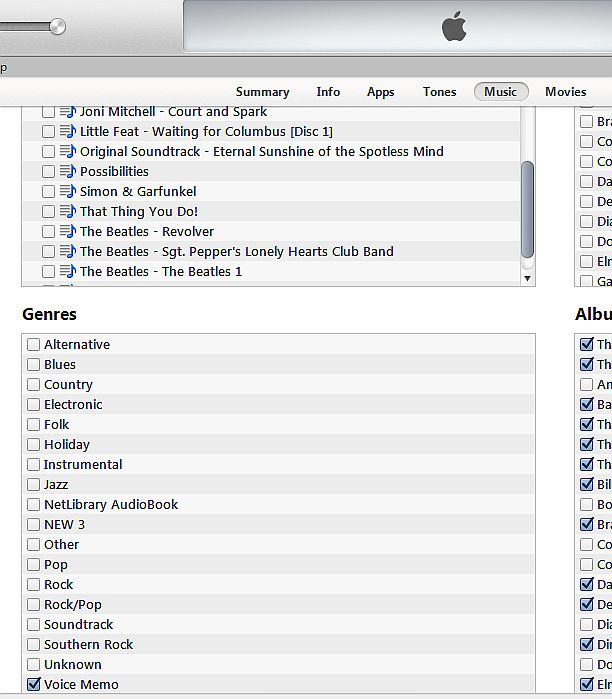
Task: Click the playlist icon beside Sgt. Pepper's Lonely Hearts Club Band
Action: coord(68,251)
